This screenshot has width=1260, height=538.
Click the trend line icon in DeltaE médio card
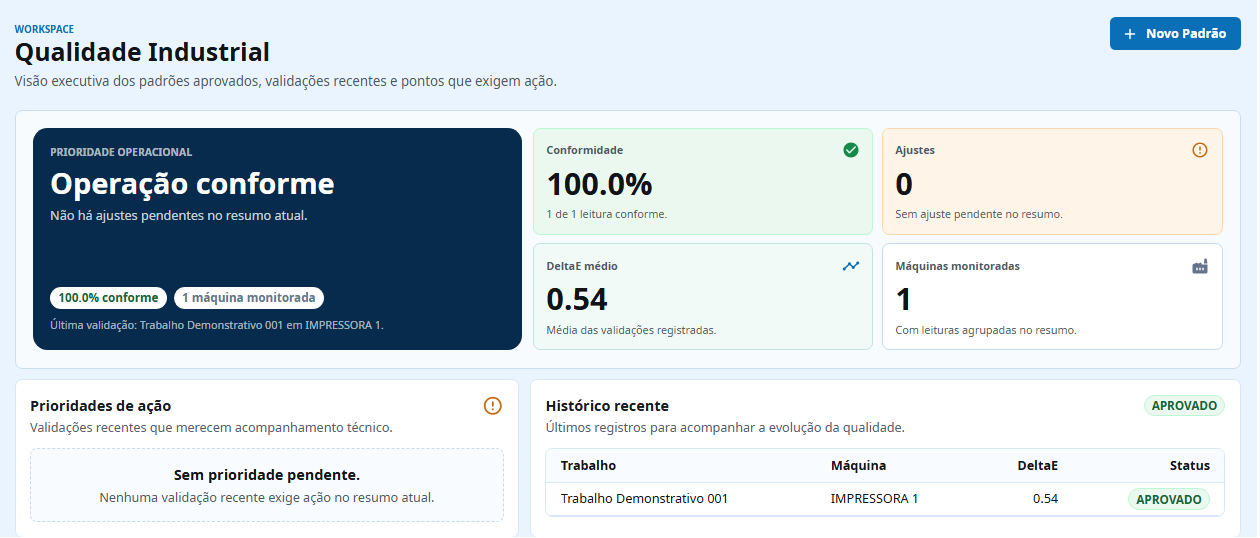click(x=851, y=266)
